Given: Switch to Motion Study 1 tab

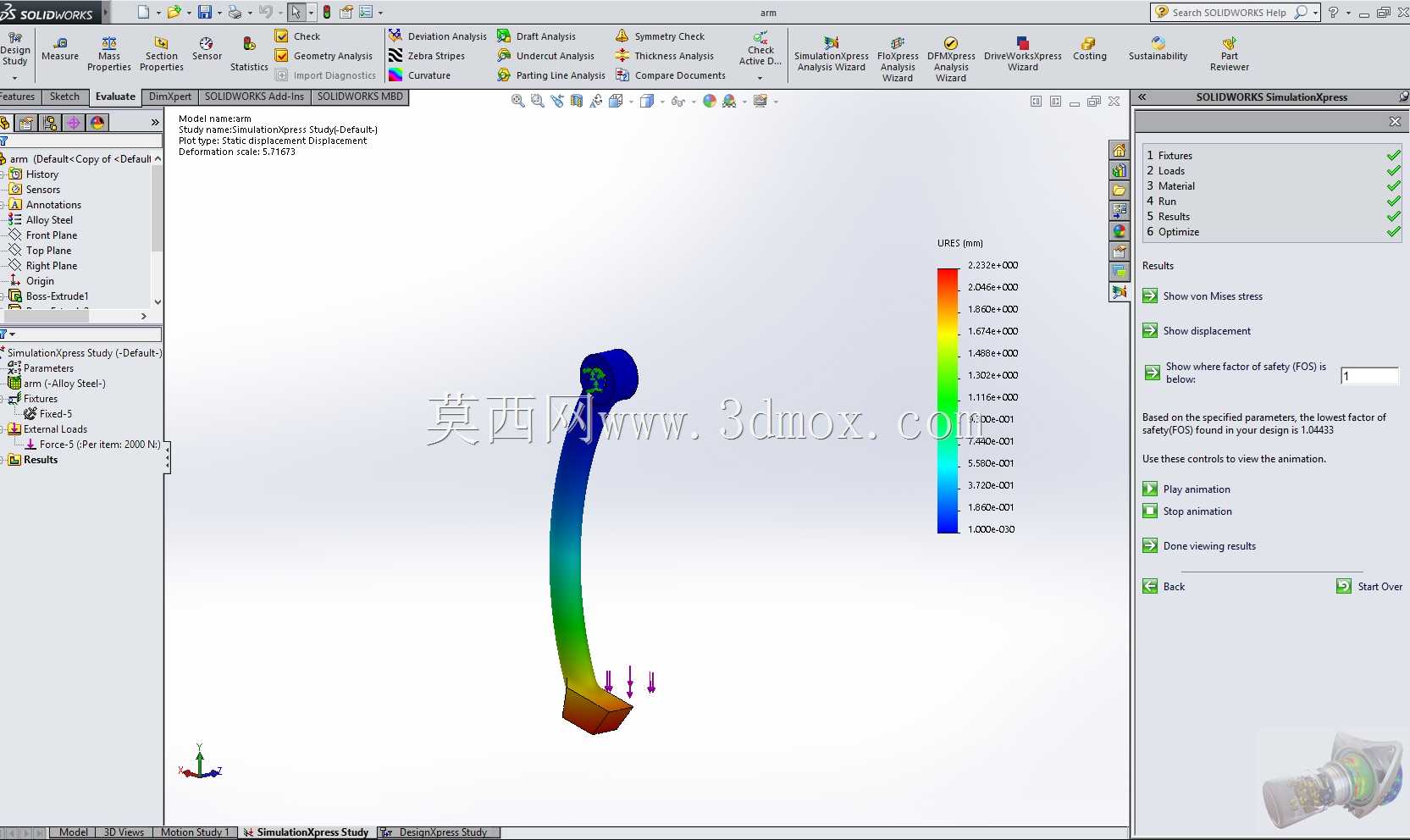Looking at the screenshot, I should tap(195, 832).
